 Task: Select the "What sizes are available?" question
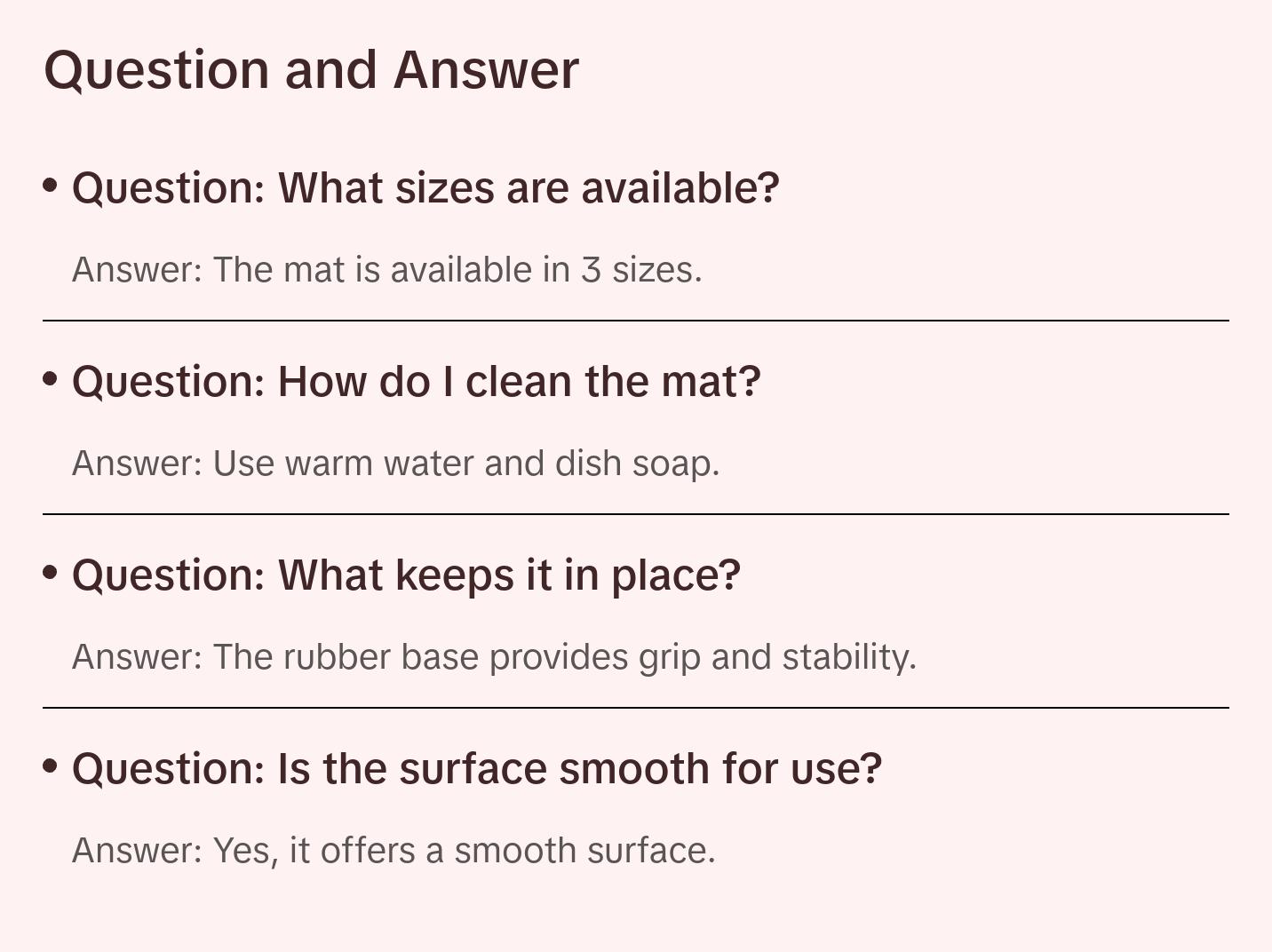point(425,188)
